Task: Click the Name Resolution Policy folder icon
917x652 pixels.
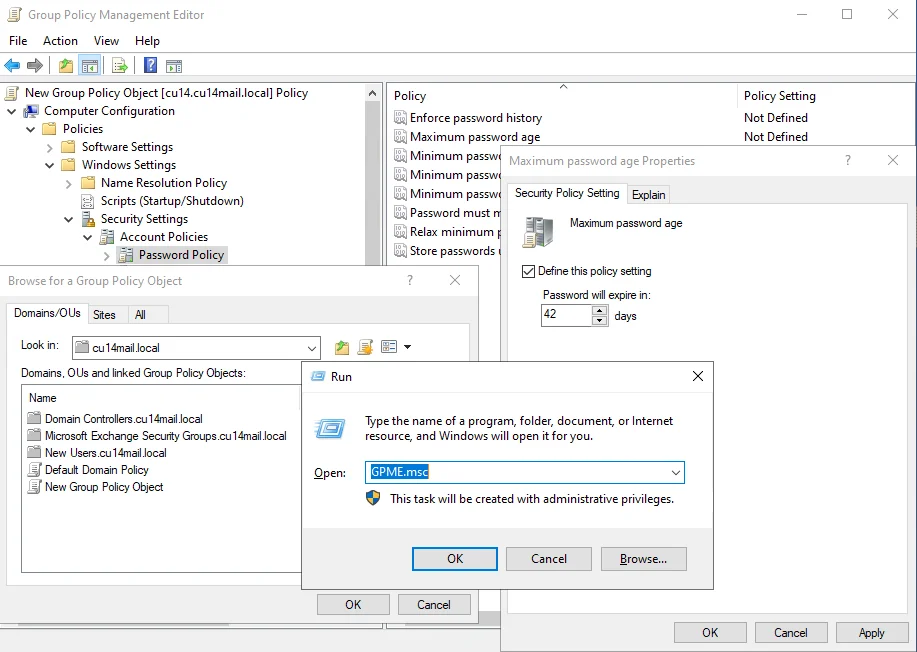Action: 88,183
